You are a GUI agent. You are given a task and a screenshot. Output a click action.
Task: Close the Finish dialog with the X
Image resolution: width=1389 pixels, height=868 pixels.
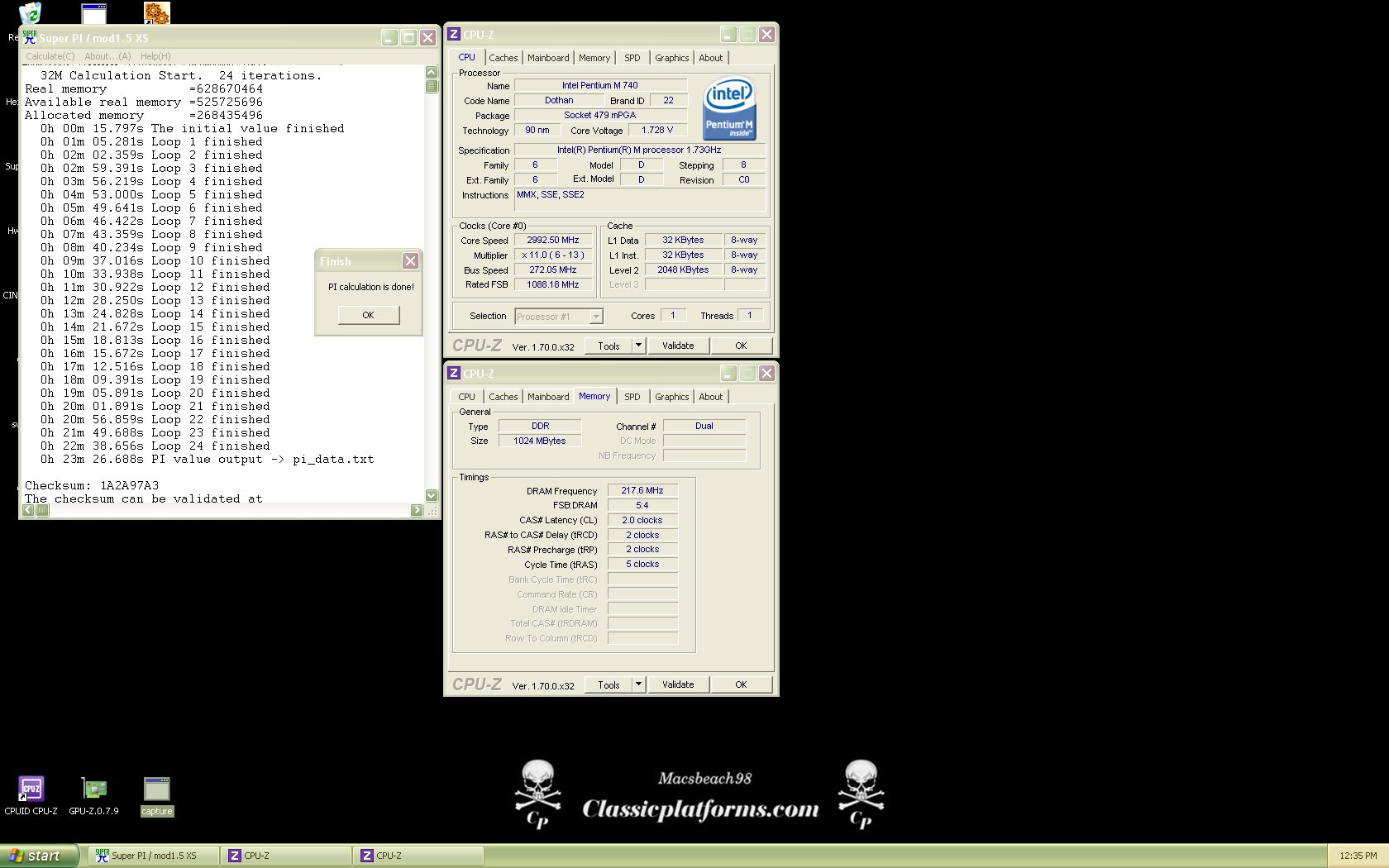click(x=410, y=260)
